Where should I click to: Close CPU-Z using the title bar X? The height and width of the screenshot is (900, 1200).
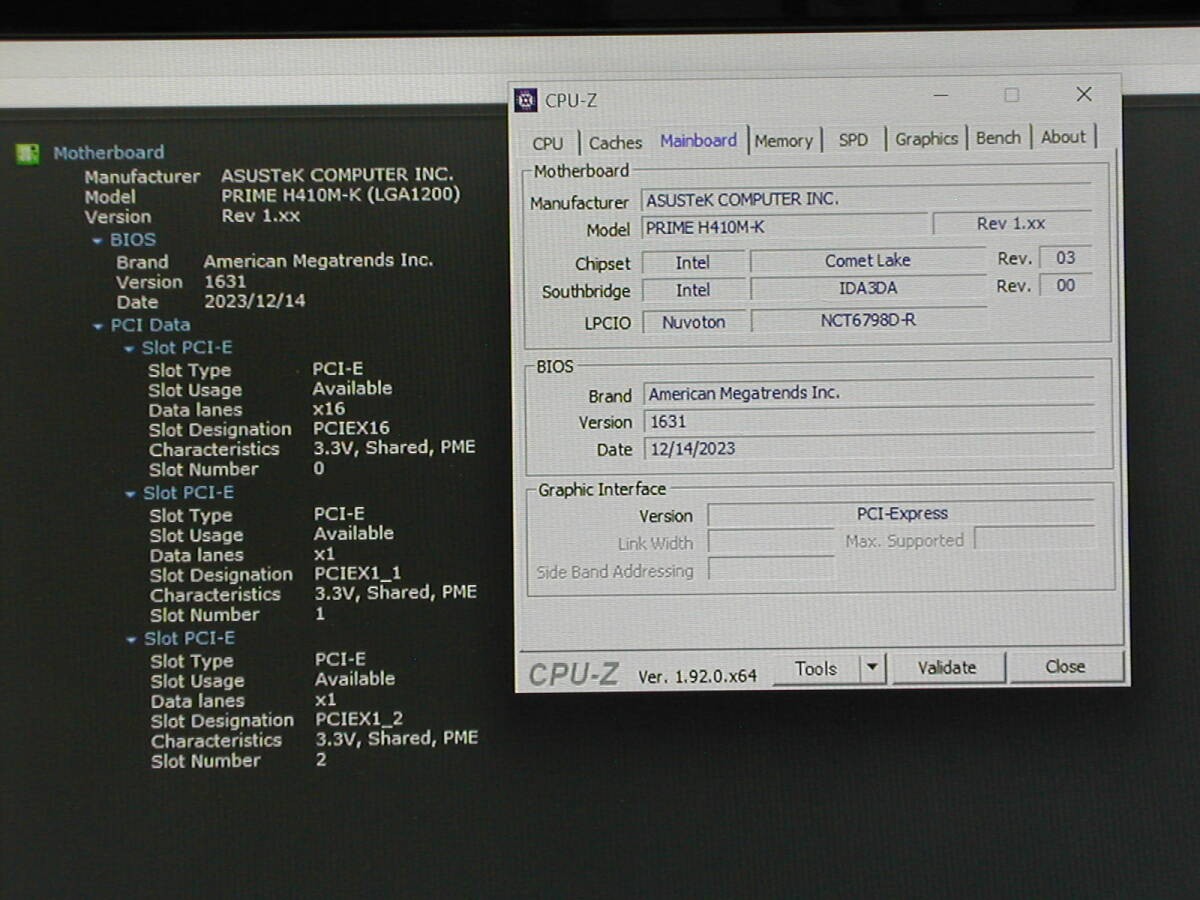pos(1084,94)
